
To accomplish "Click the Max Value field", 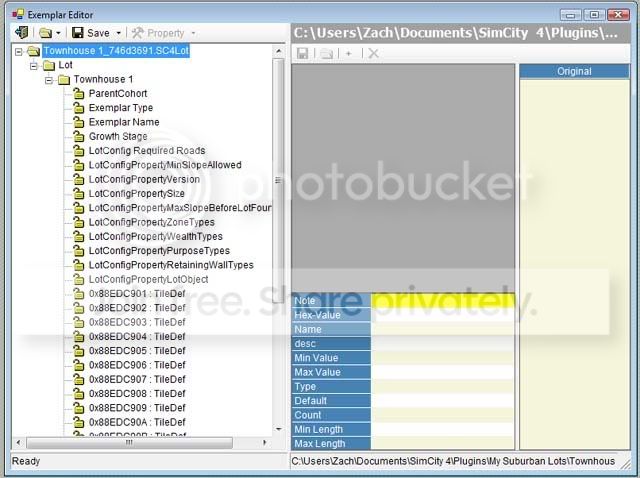I will 442,372.
